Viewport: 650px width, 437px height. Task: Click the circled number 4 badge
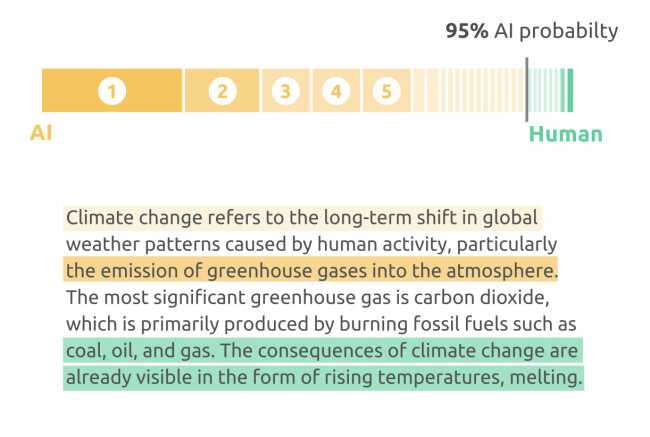pos(336,91)
